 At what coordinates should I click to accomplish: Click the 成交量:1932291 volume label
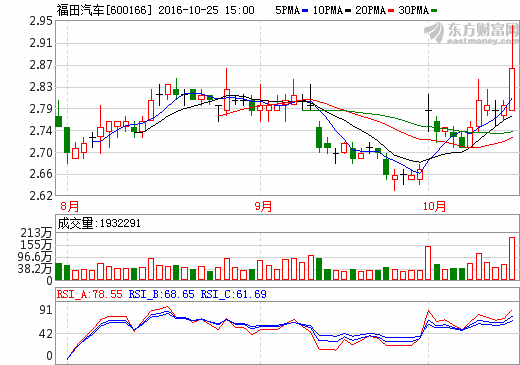99,223
